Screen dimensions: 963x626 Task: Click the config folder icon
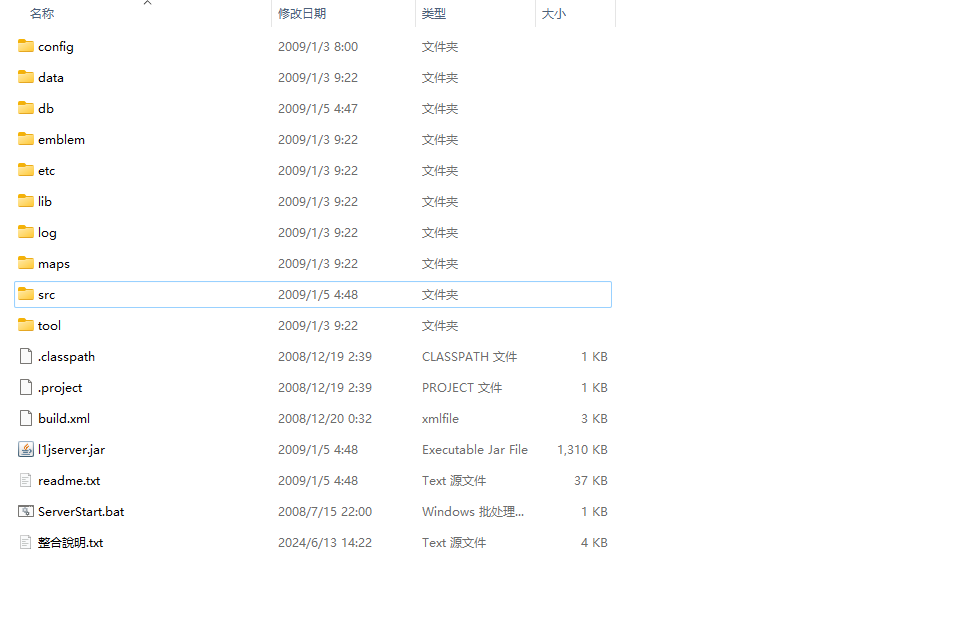coord(26,46)
